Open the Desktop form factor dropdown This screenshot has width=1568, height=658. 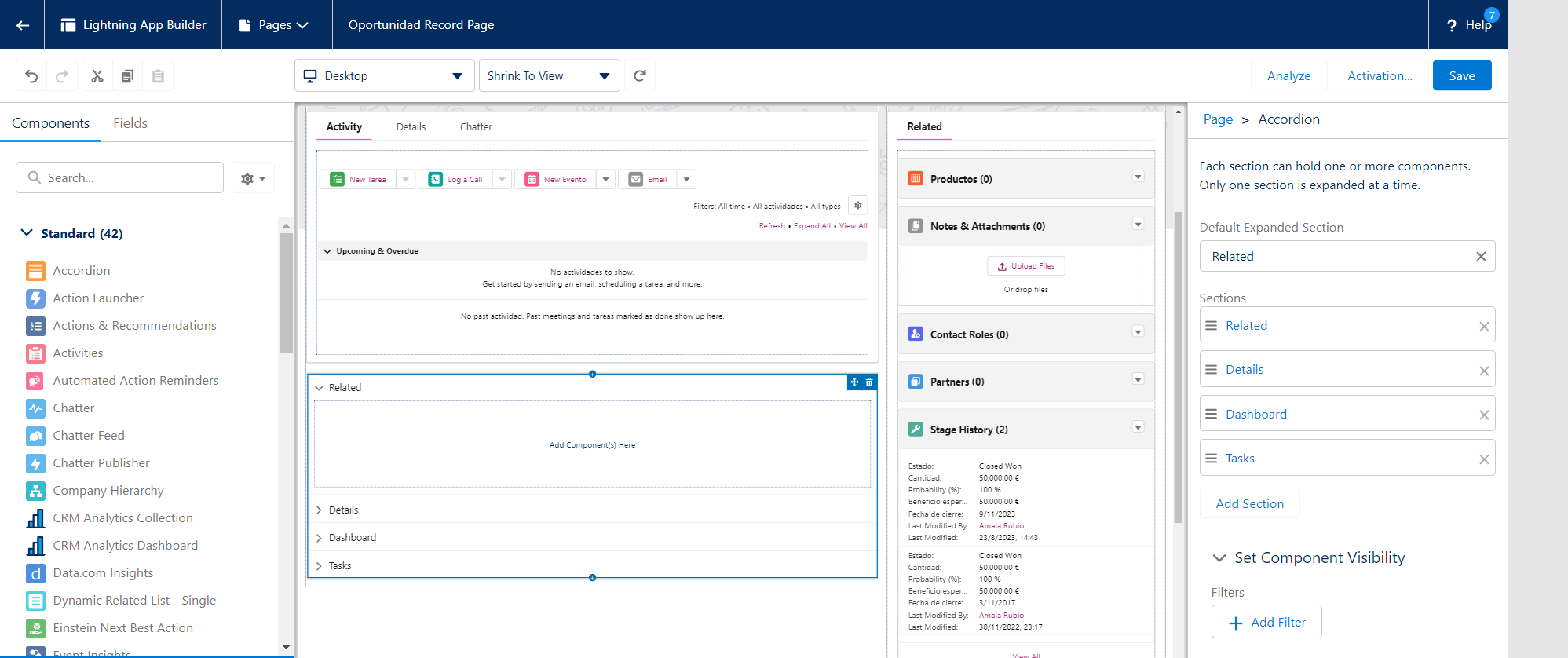click(x=385, y=75)
